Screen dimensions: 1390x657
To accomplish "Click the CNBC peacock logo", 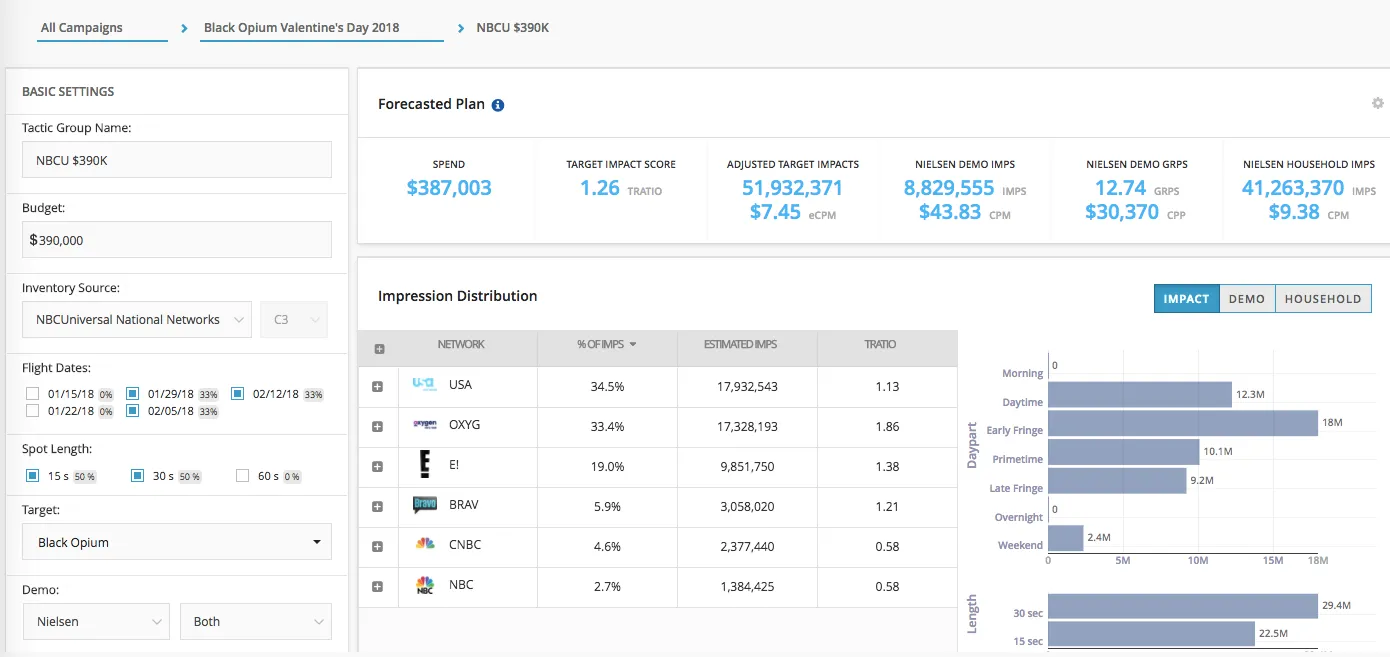I will (425, 545).
